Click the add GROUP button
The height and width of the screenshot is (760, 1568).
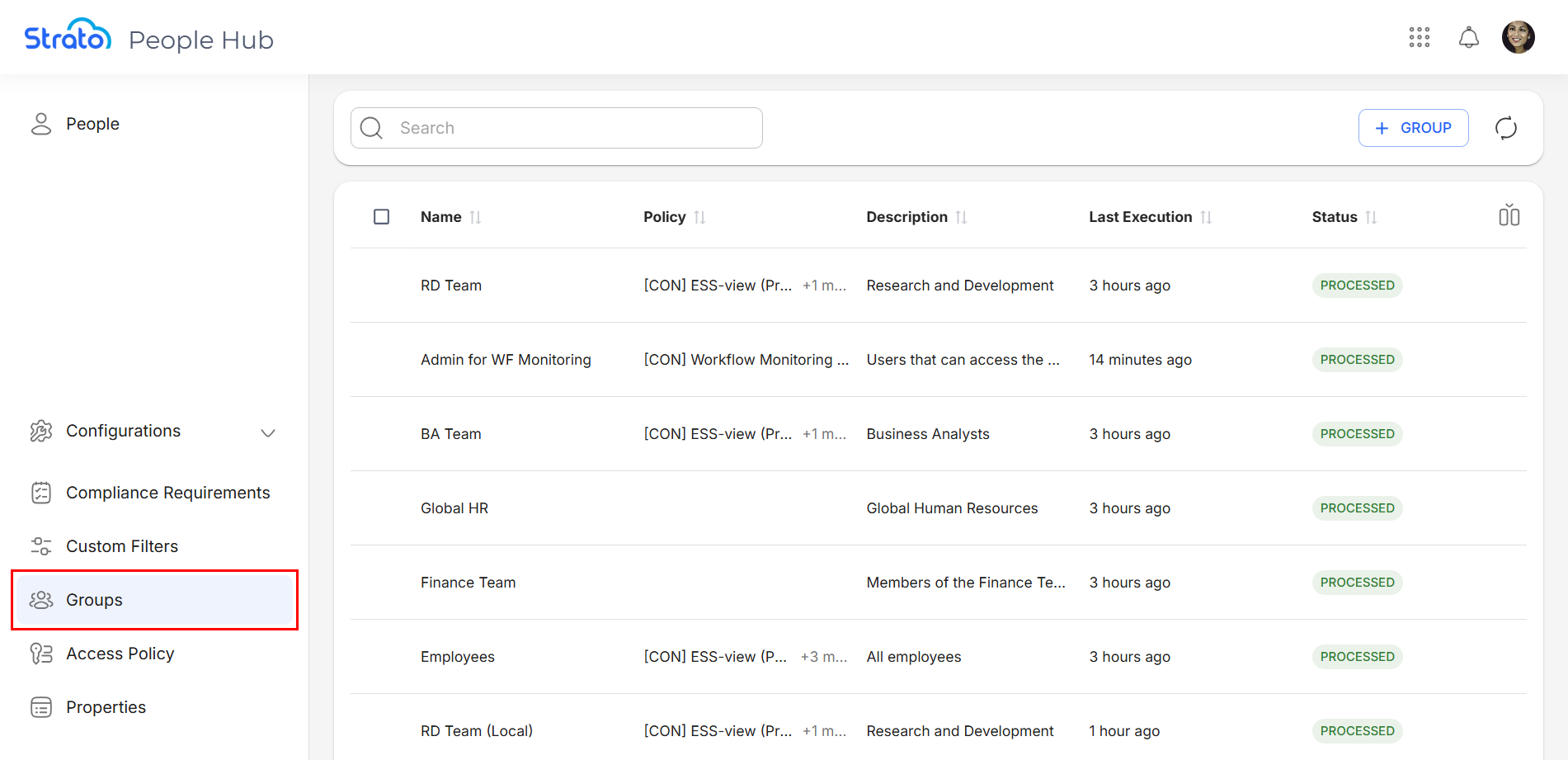pos(1413,128)
